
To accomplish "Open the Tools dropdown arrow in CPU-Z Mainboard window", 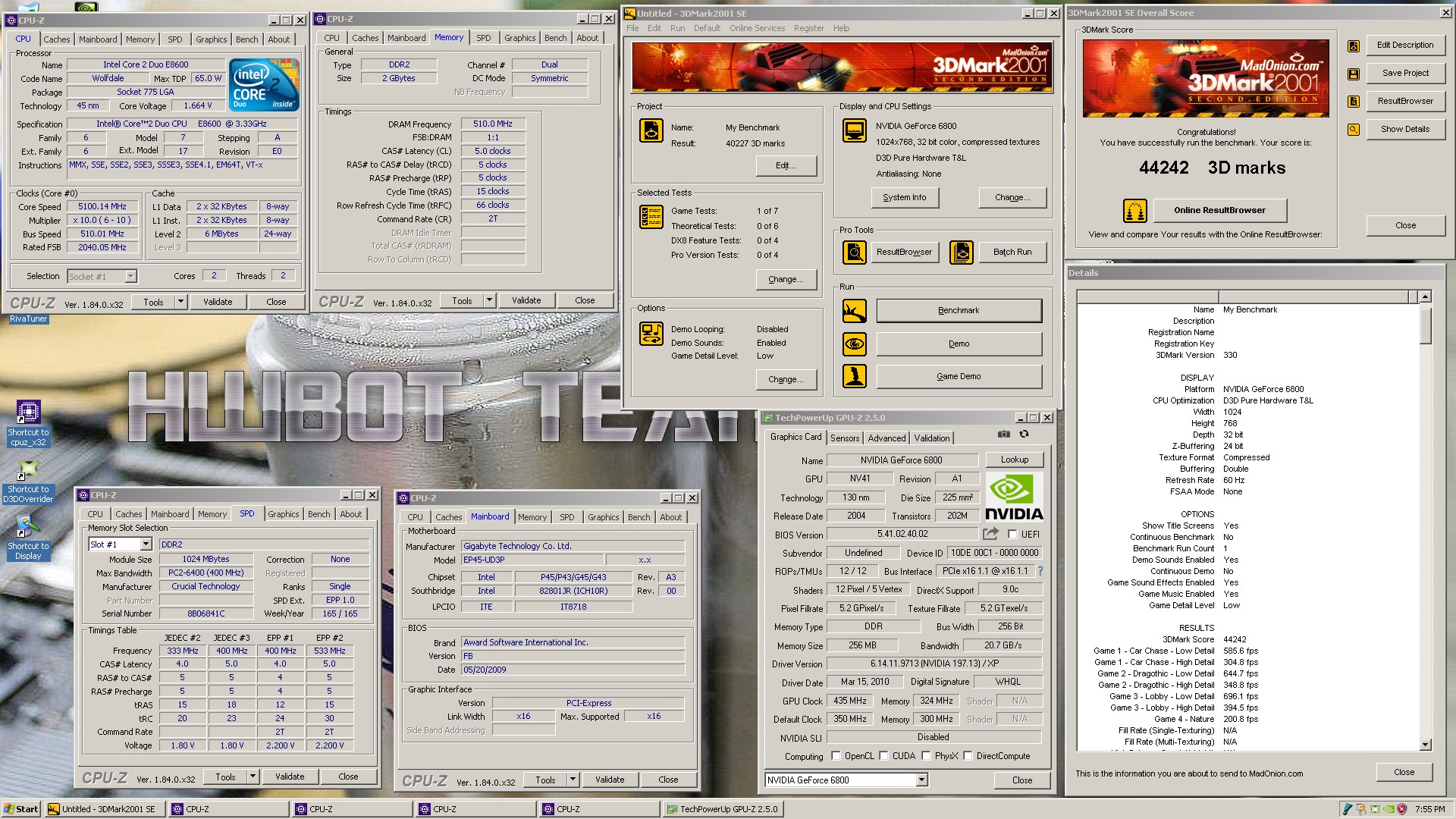I will [x=573, y=780].
